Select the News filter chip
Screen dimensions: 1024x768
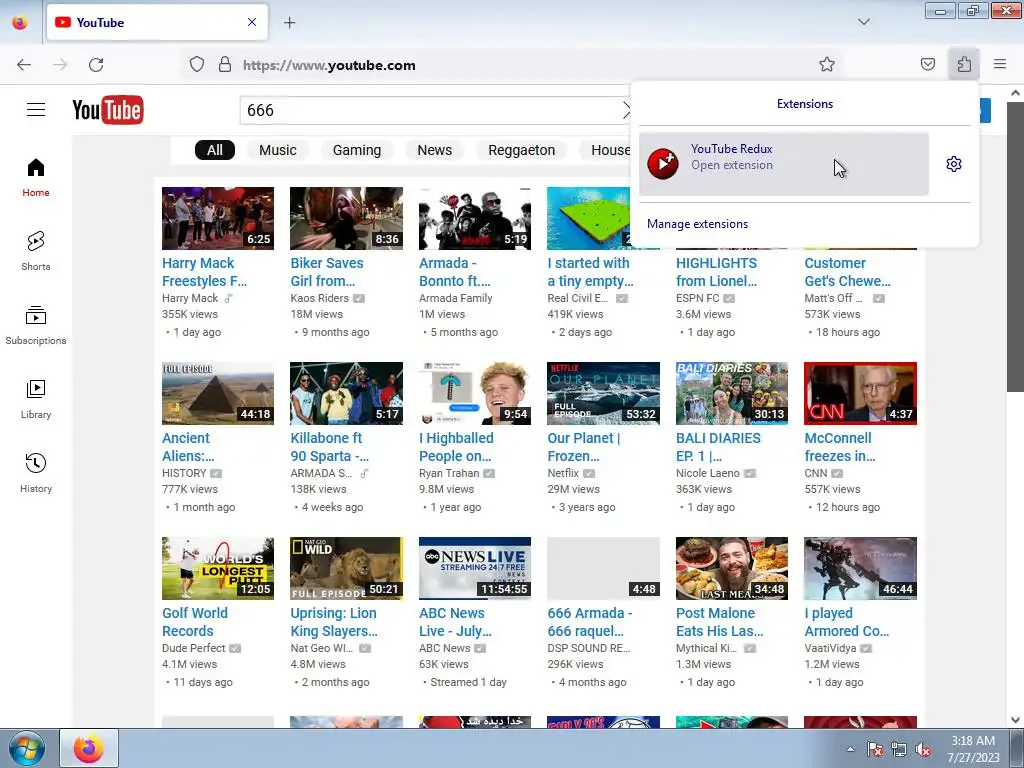tap(434, 150)
